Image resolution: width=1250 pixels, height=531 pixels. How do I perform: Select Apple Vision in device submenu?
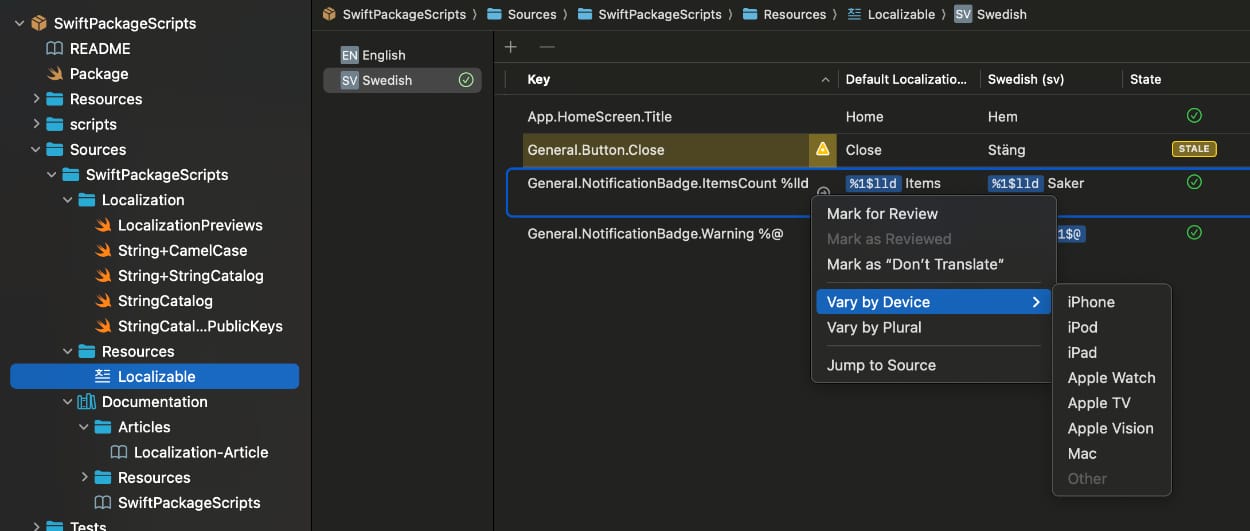pyautogui.click(x=1111, y=428)
